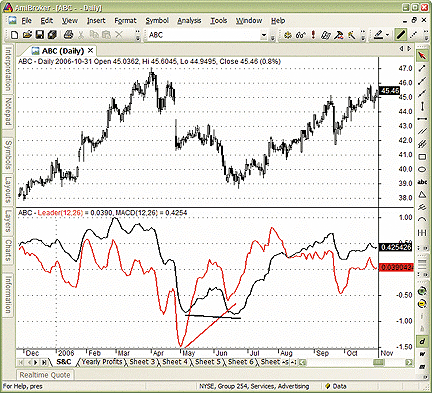This screenshot has height=393, width=432.
Task: Click the pen line color swatch
Action: point(378,35)
